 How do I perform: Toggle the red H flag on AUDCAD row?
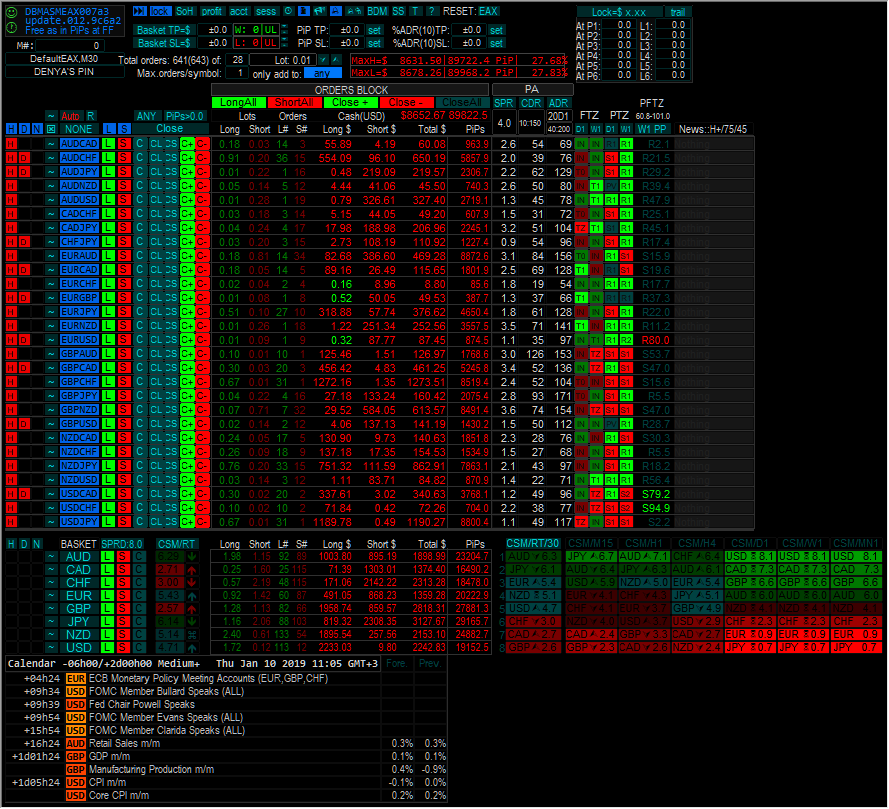tap(11, 144)
